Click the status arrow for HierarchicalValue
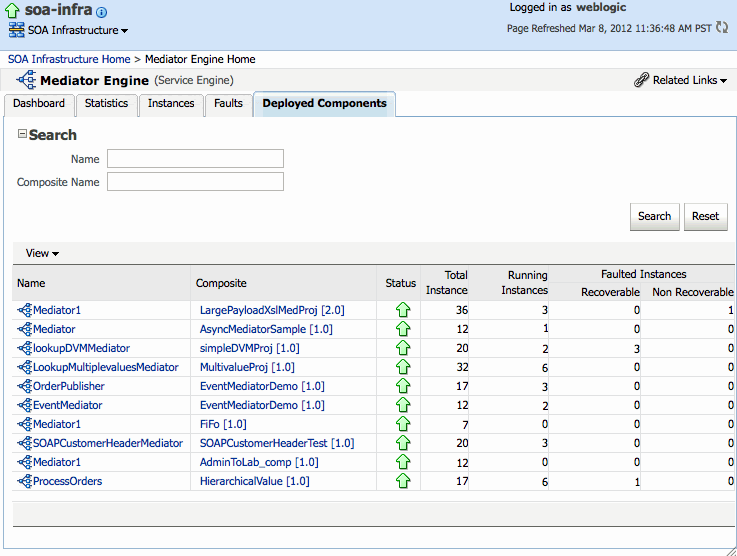The image size is (737, 556). [x=403, y=481]
